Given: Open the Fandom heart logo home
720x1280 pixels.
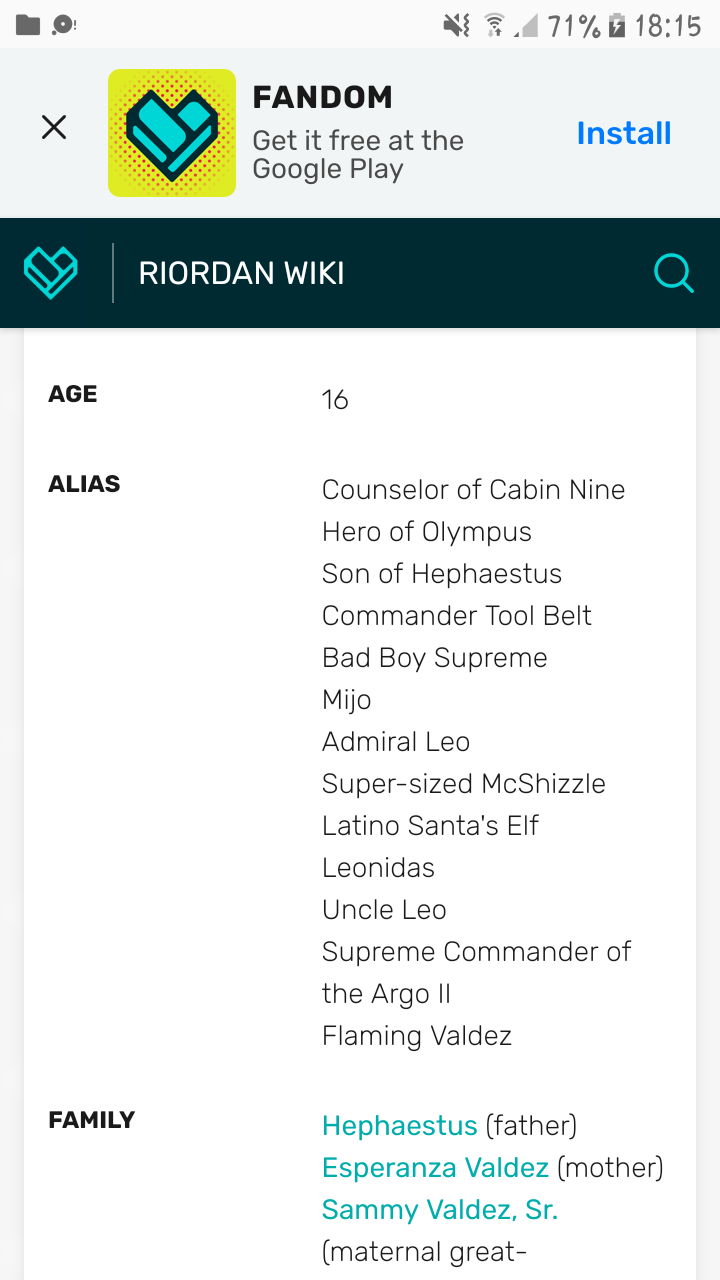Looking at the screenshot, I should pyautogui.click(x=51, y=272).
